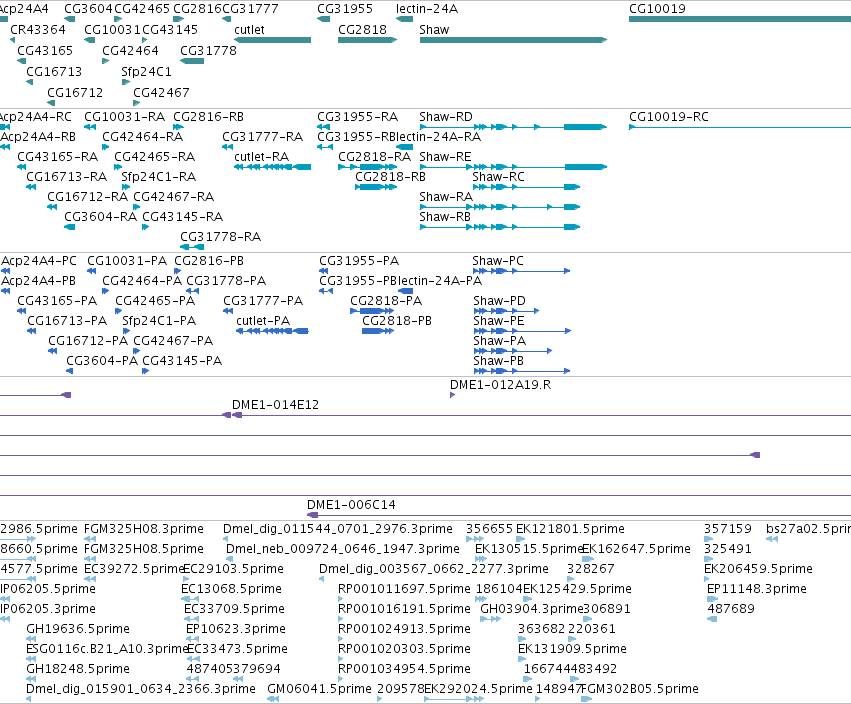This screenshot has height=704, width=851.
Task: Click the CG42465 gene label
Action: (x=142, y=9)
